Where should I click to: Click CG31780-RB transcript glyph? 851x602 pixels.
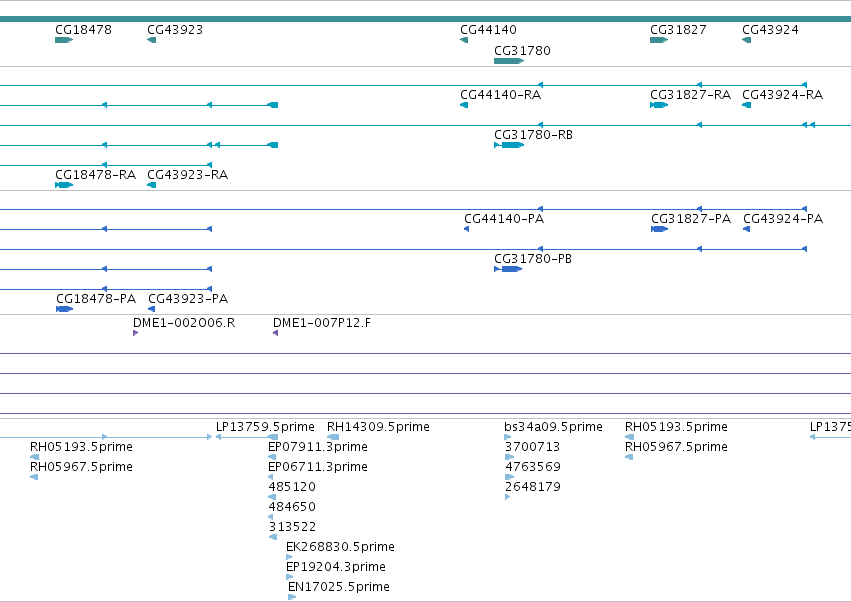click(509, 145)
